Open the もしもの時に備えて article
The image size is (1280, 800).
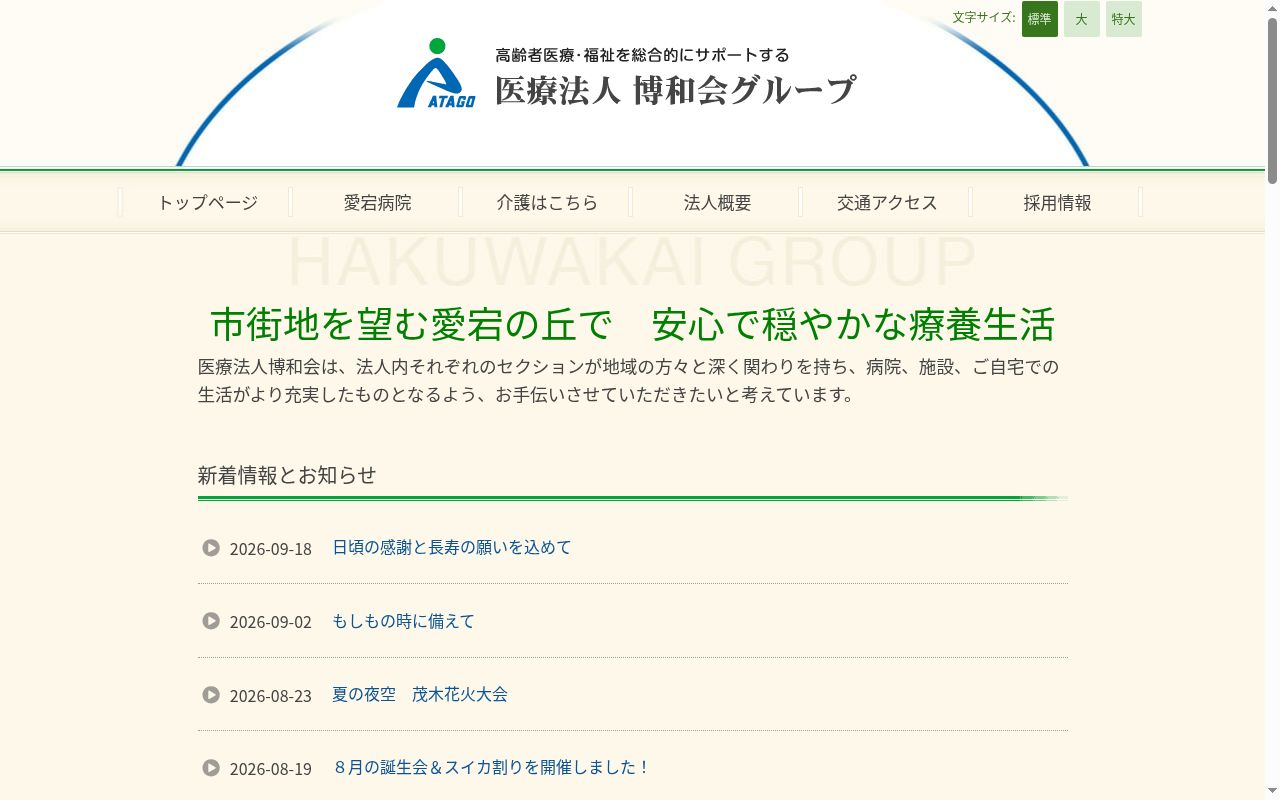point(403,621)
